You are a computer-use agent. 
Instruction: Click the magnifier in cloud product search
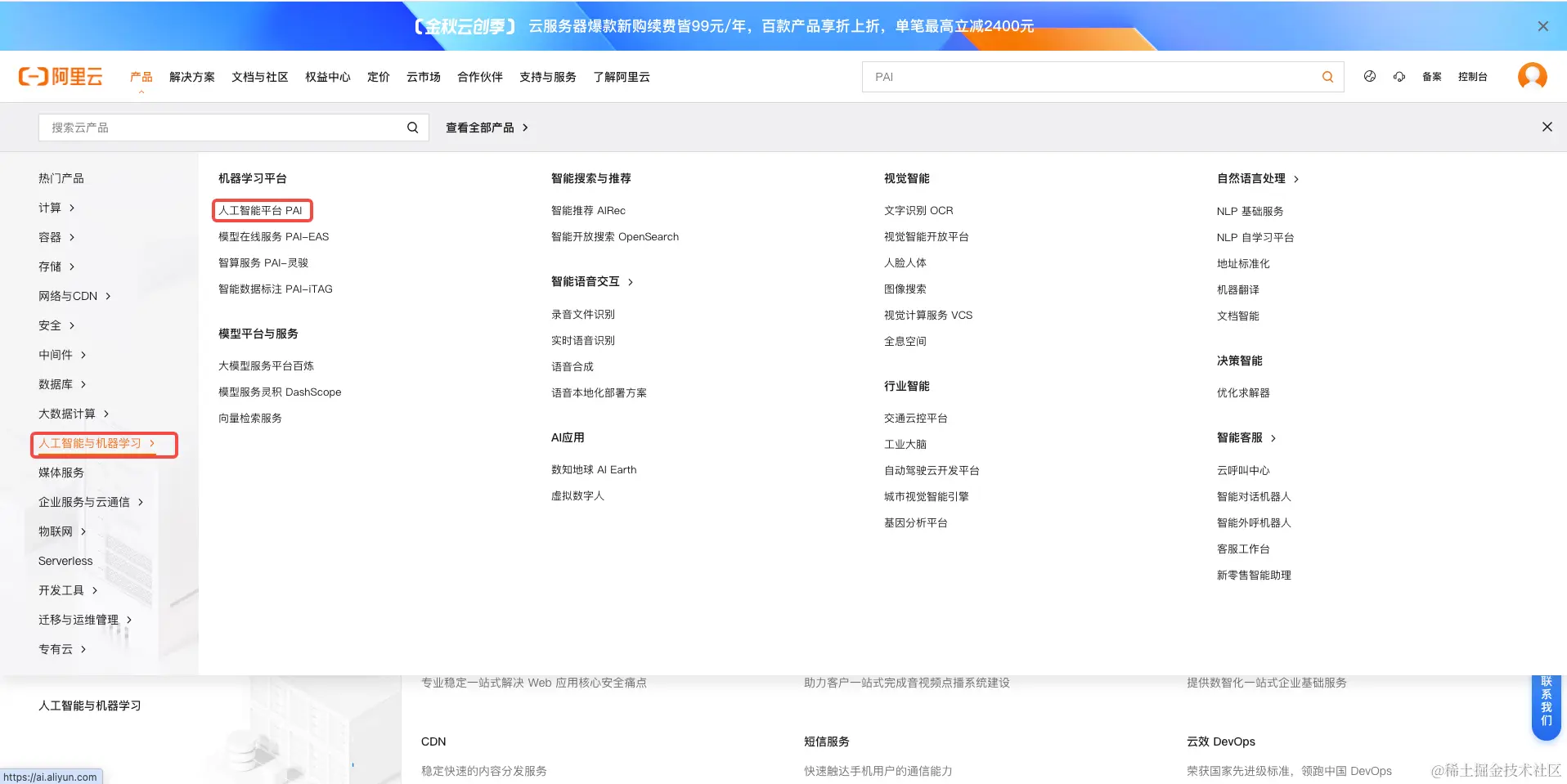412,128
